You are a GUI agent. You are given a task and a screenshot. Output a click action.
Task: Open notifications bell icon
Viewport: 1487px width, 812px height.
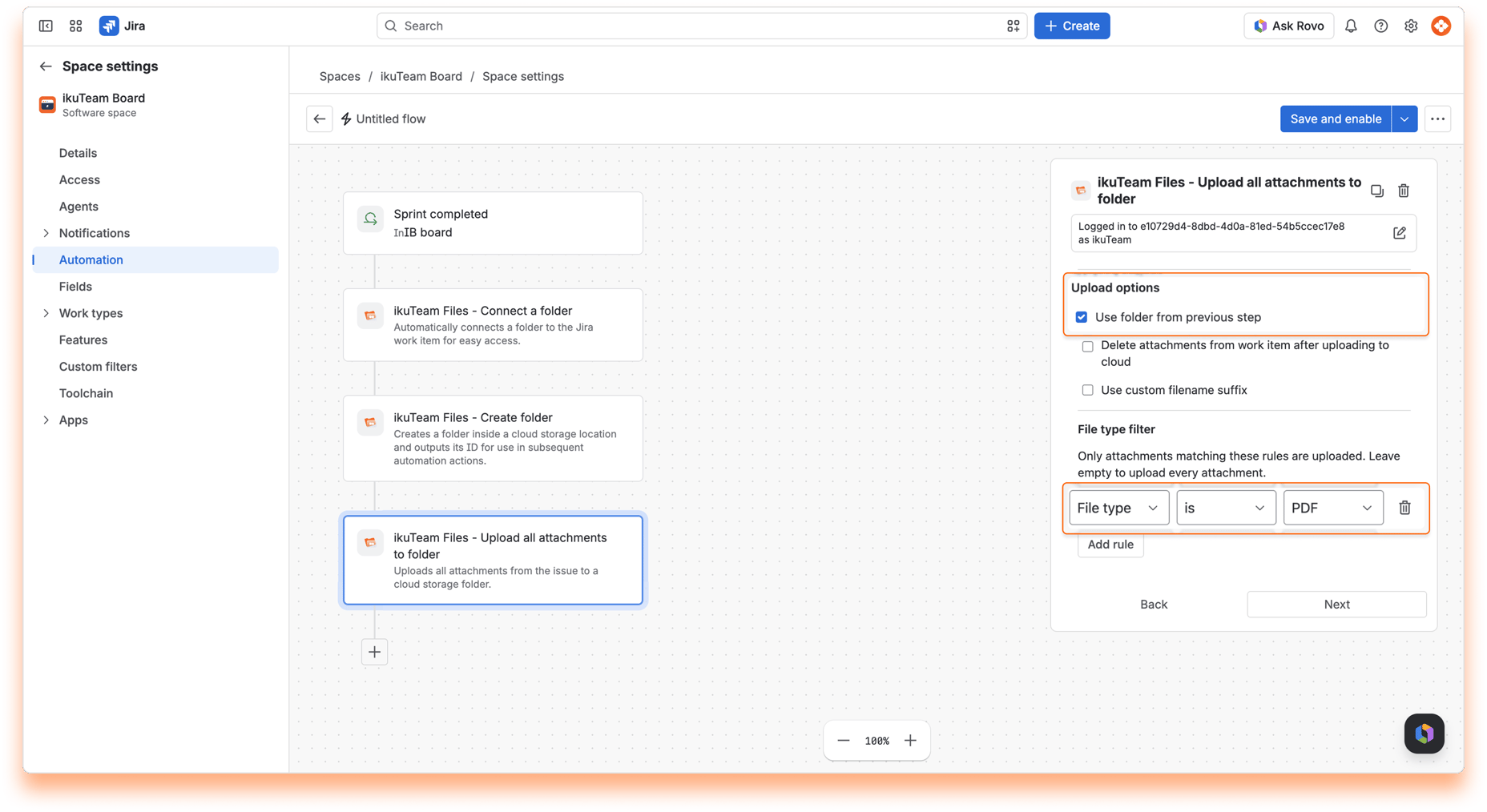point(1351,26)
